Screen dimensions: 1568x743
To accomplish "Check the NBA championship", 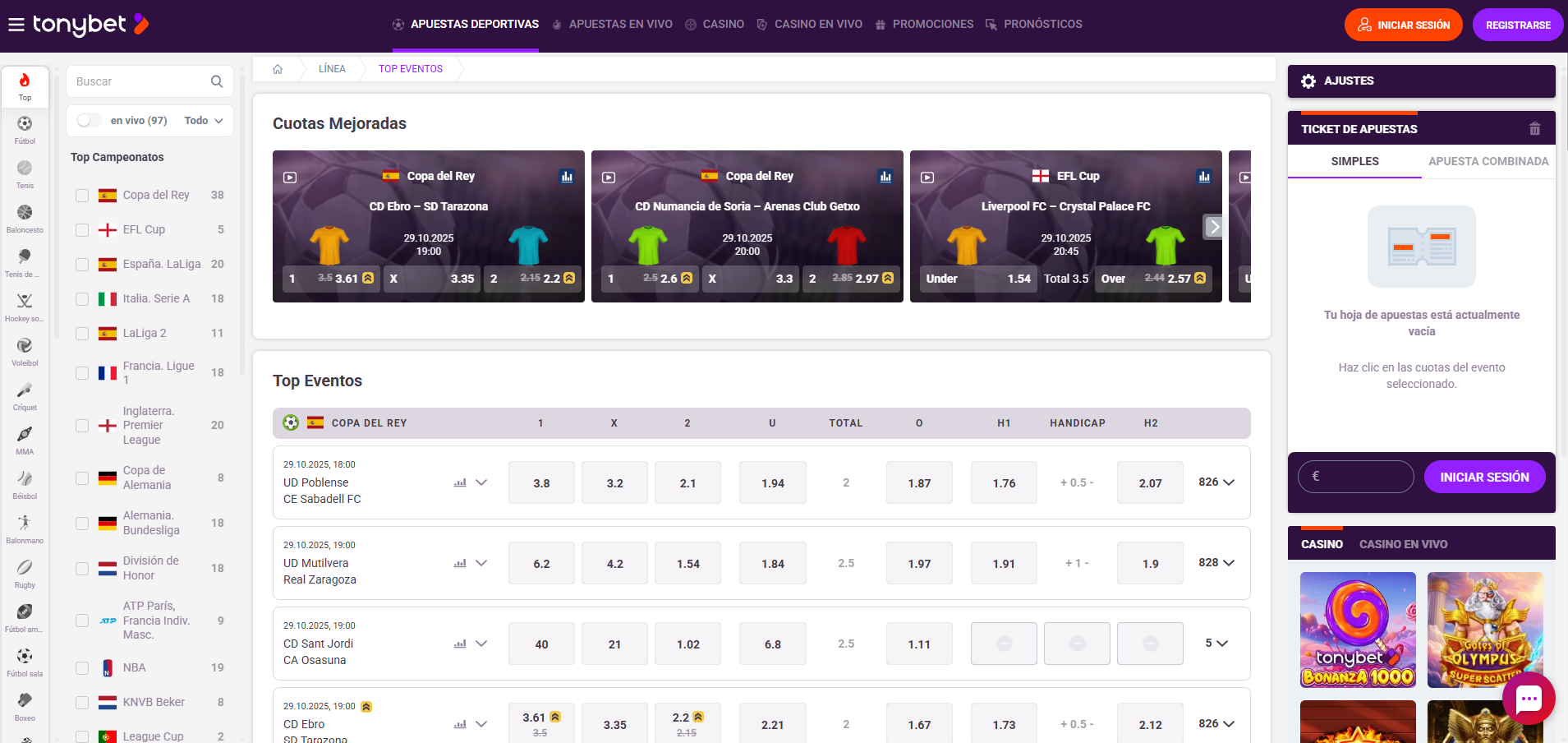I will point(82,668).
